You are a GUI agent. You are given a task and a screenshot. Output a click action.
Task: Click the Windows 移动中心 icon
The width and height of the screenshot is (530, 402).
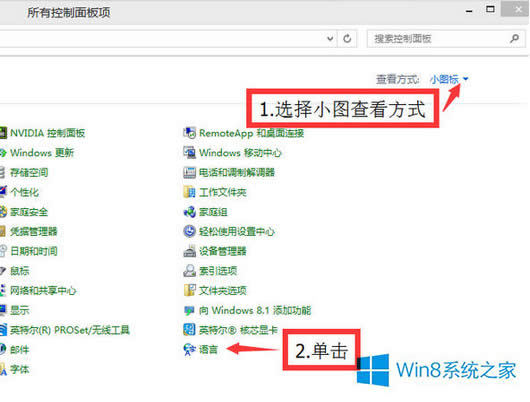[189, 152]
